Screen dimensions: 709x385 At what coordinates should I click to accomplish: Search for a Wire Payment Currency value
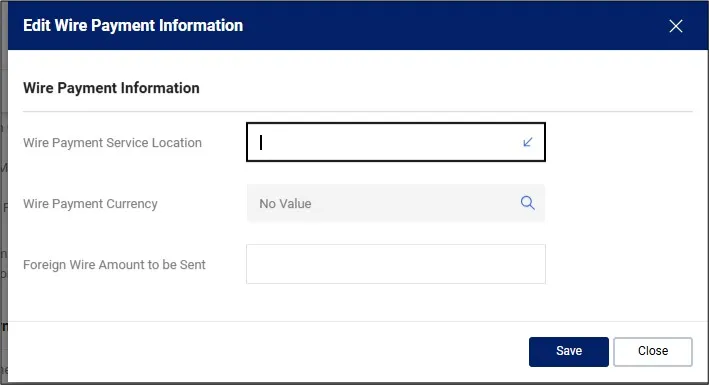[x=527, y=203]
